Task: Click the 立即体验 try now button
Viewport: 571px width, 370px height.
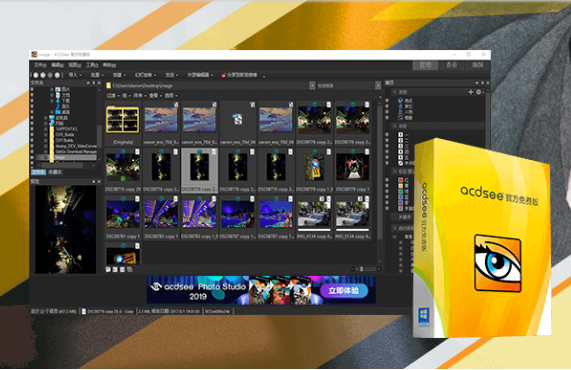Action: [x=344, y=290]
